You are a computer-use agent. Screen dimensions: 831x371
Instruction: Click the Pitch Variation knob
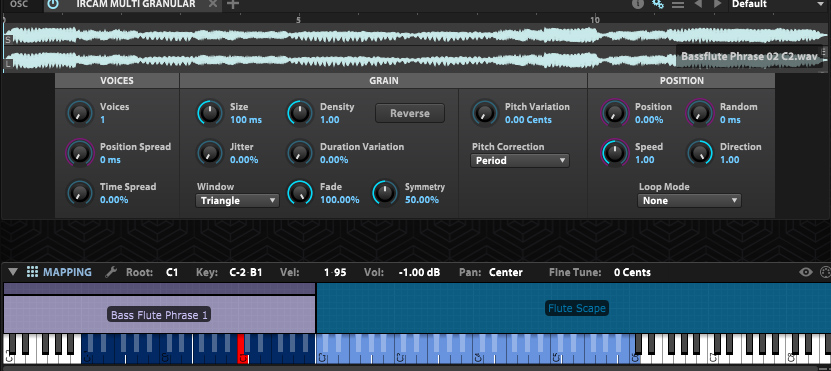click(x=484, y=113)
